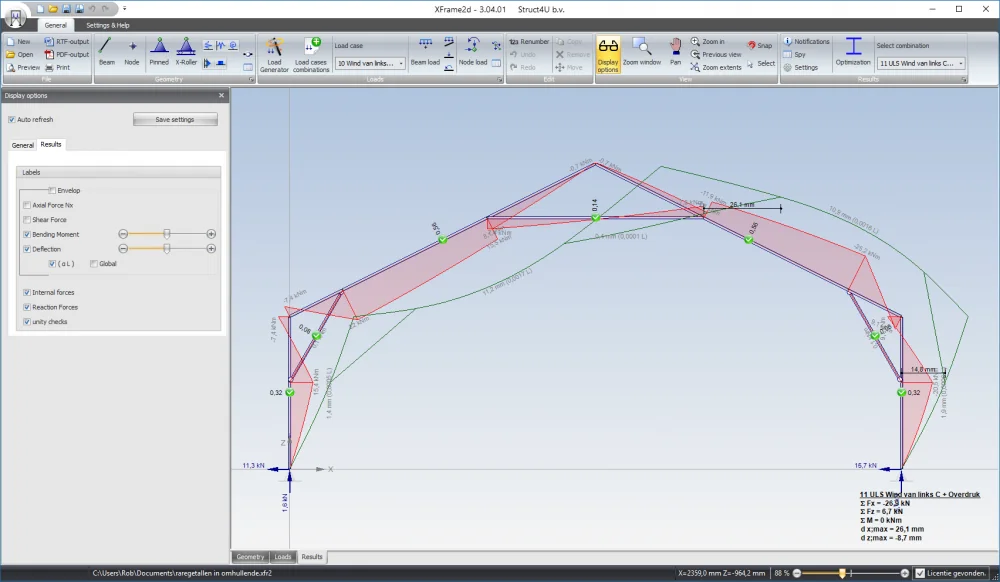Viewport: 1000px width, 582px height.
Task: Disable Deflection checkbox
Action: pyautogui.click(x=27, y=249)
